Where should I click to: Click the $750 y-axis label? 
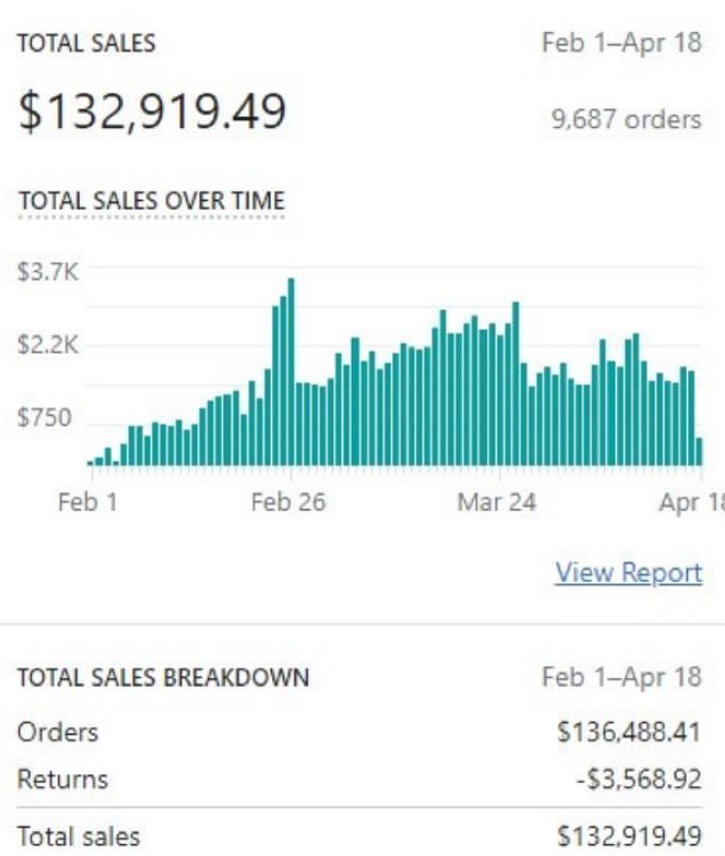(x=45, y=417)
